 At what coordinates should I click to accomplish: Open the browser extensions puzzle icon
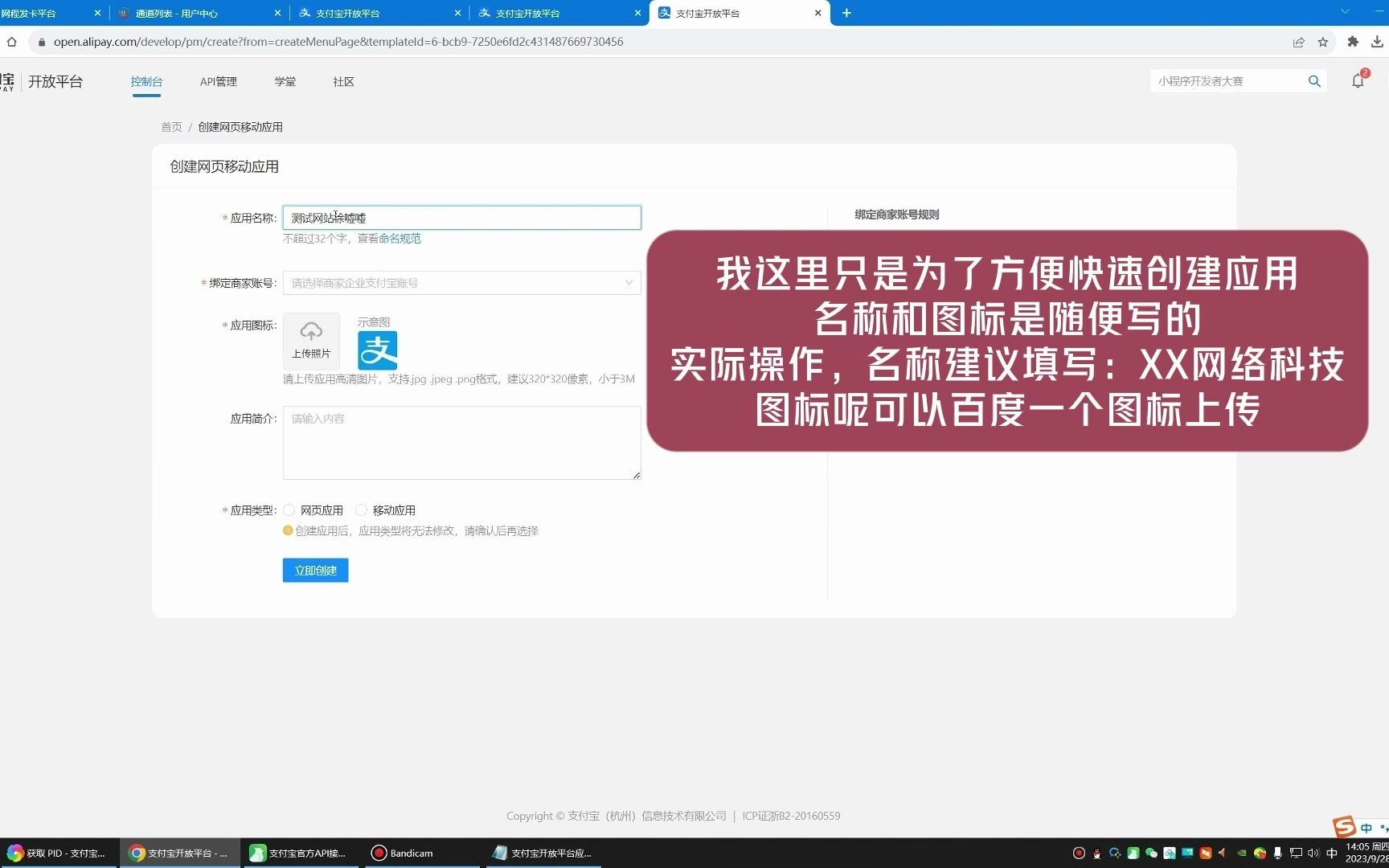[1353, 42]
